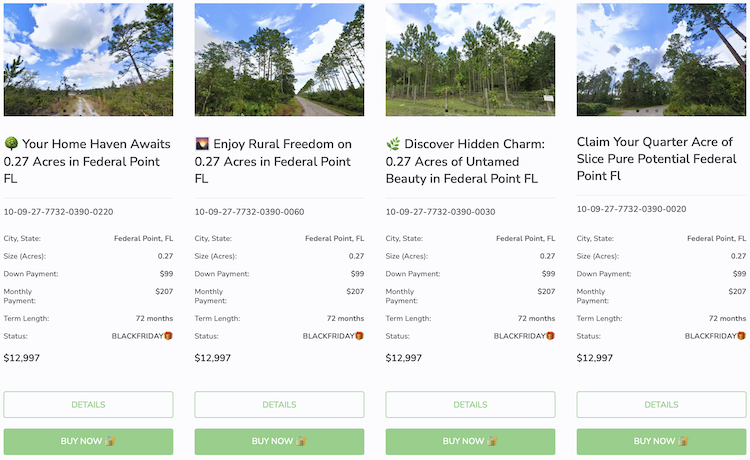The width and height of the screenshot is (750, 460).
Task: View the fenced pine forest photo of parcel 0030
Action: tap(470, 60)
